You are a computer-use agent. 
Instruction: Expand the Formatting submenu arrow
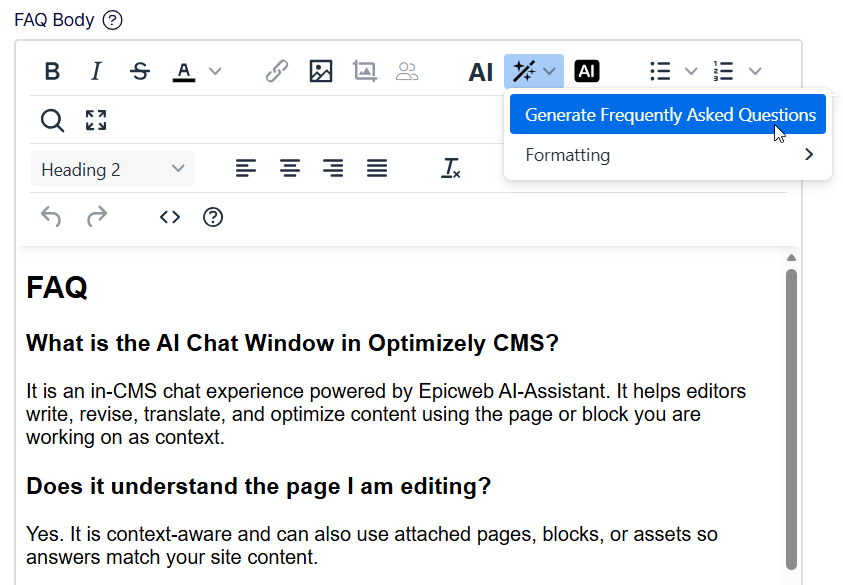pyautogui.click(x=809, y=155)
